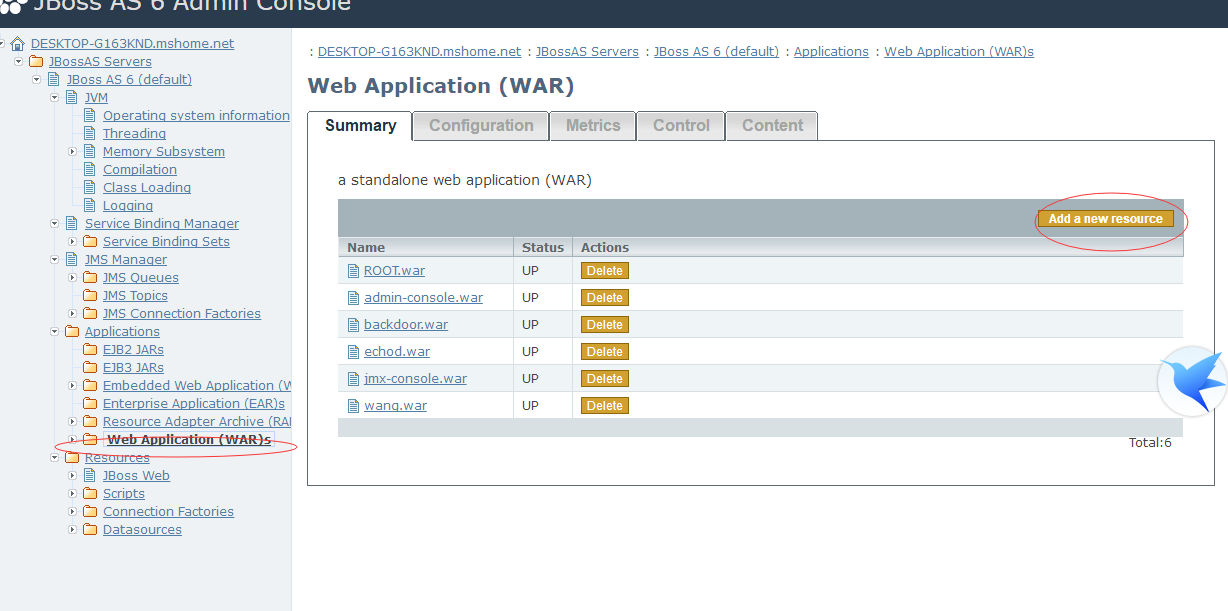Click the document icon beside Service Binding Manager

coord(72,224)
